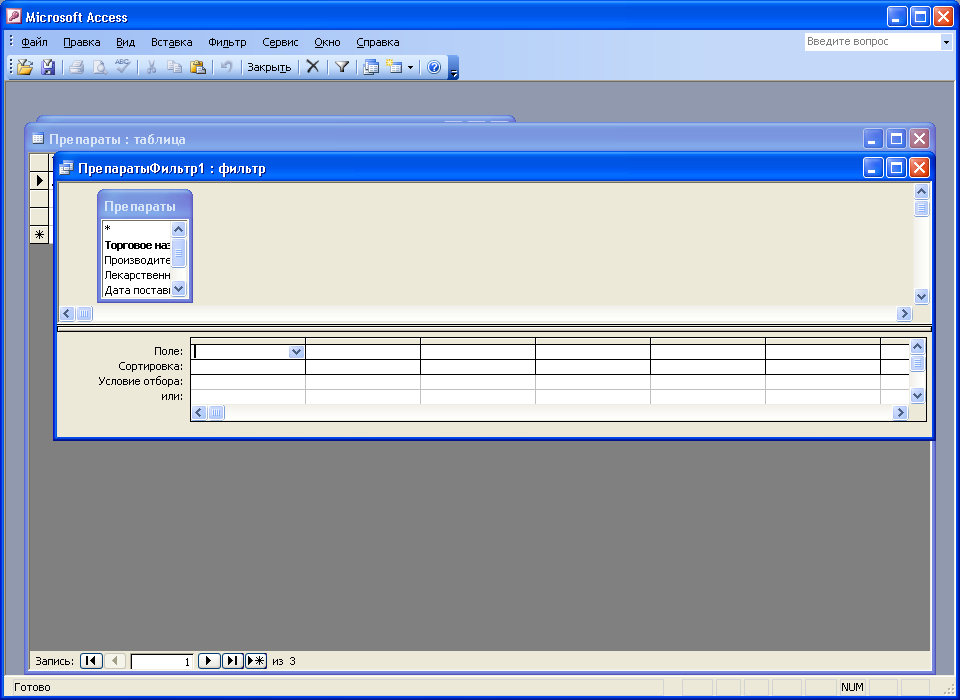Apply the filter using the funnel icon
Screen dimensions: 960x700
coord(342,67)
